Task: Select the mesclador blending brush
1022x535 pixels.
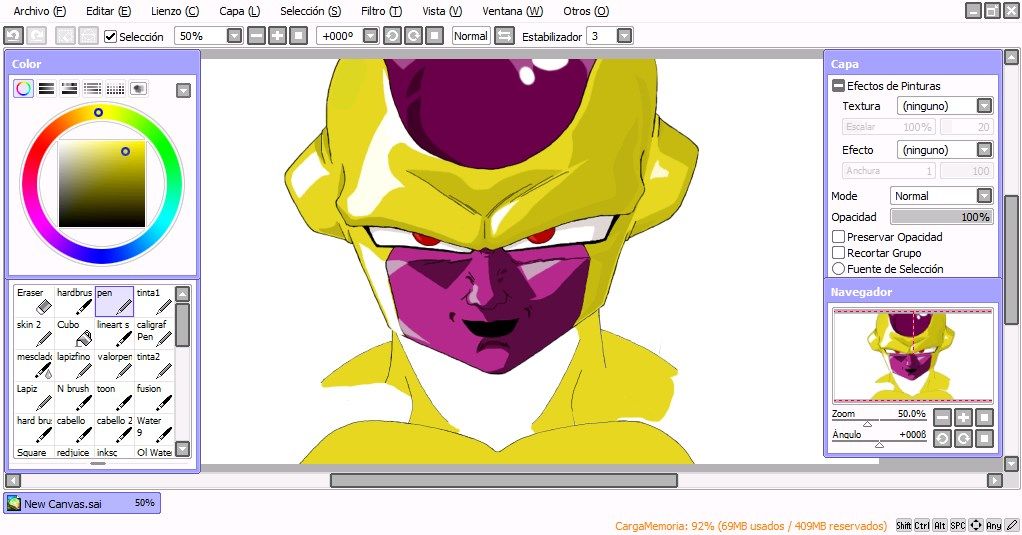Action: 35,365
